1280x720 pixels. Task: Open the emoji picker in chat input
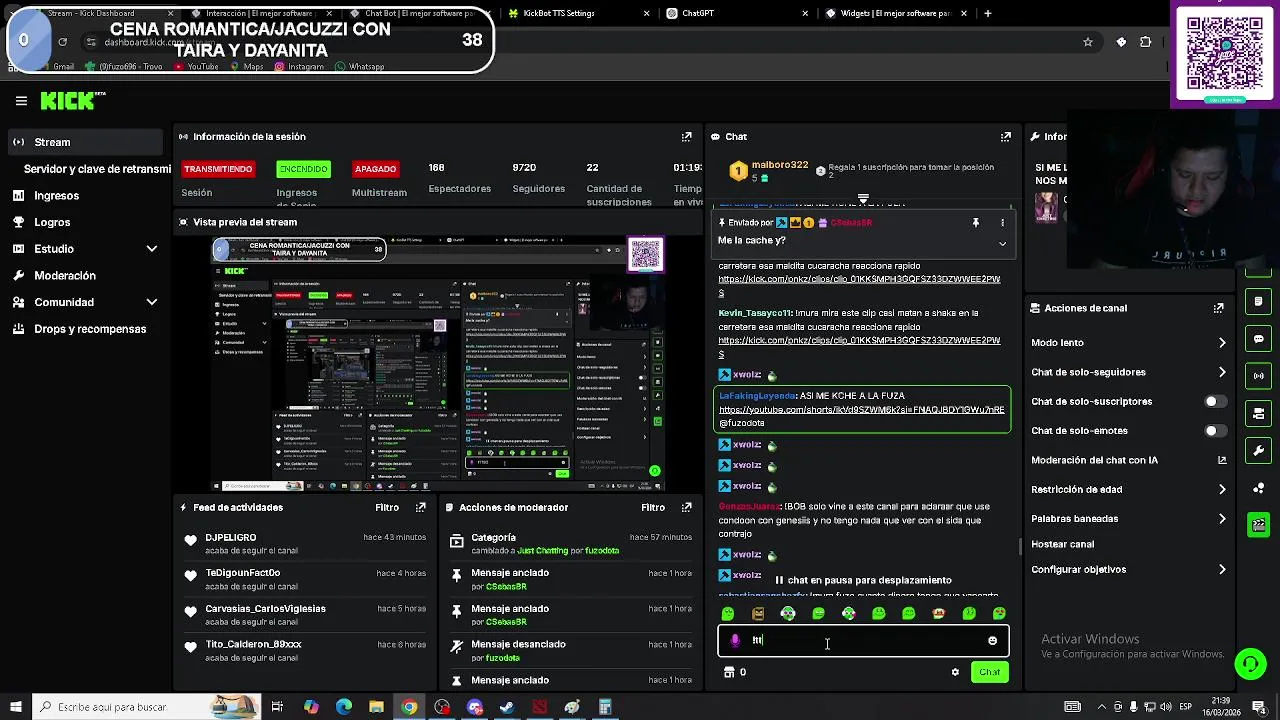pos(992,640)
